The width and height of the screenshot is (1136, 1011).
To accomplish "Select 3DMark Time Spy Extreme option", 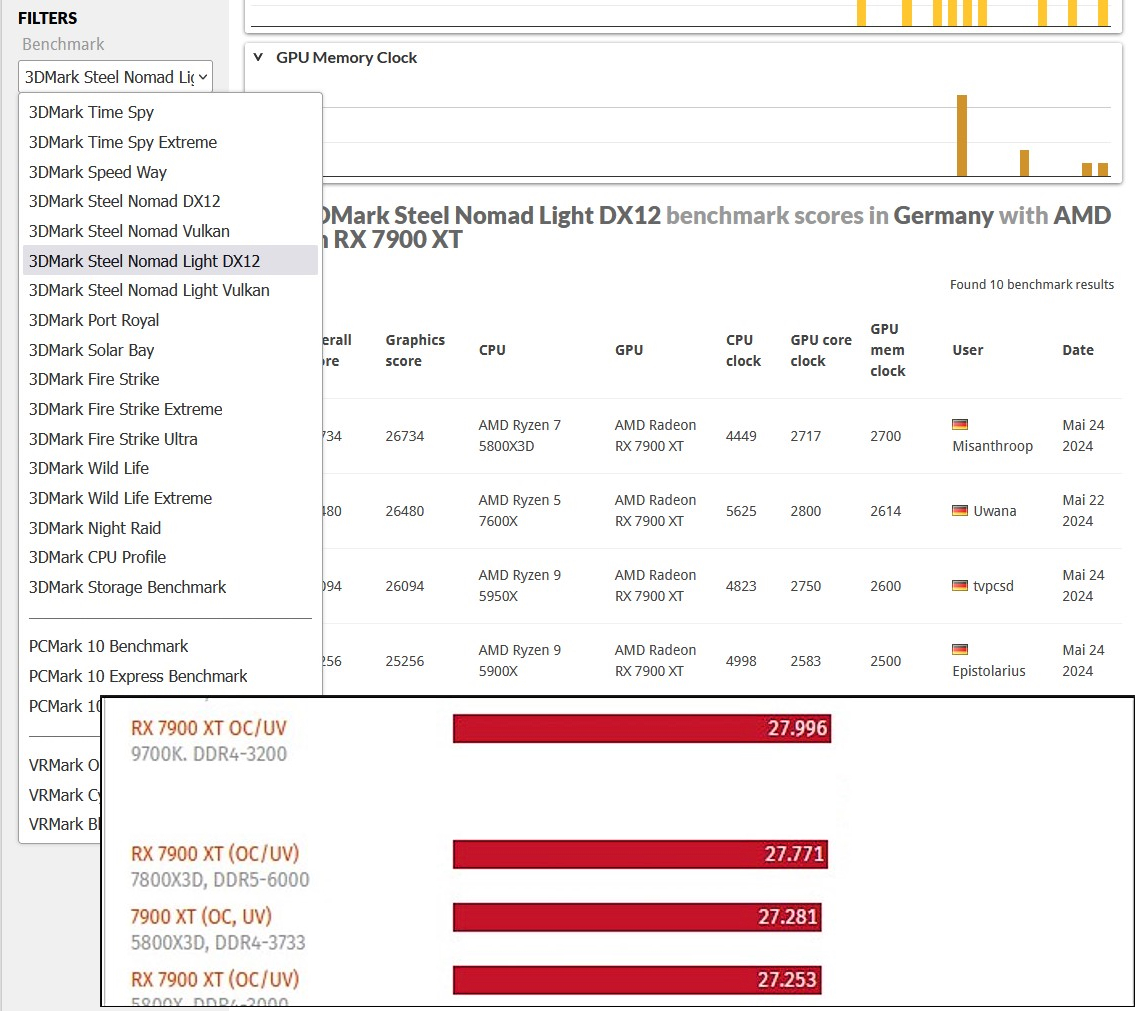I will (122, 142).
